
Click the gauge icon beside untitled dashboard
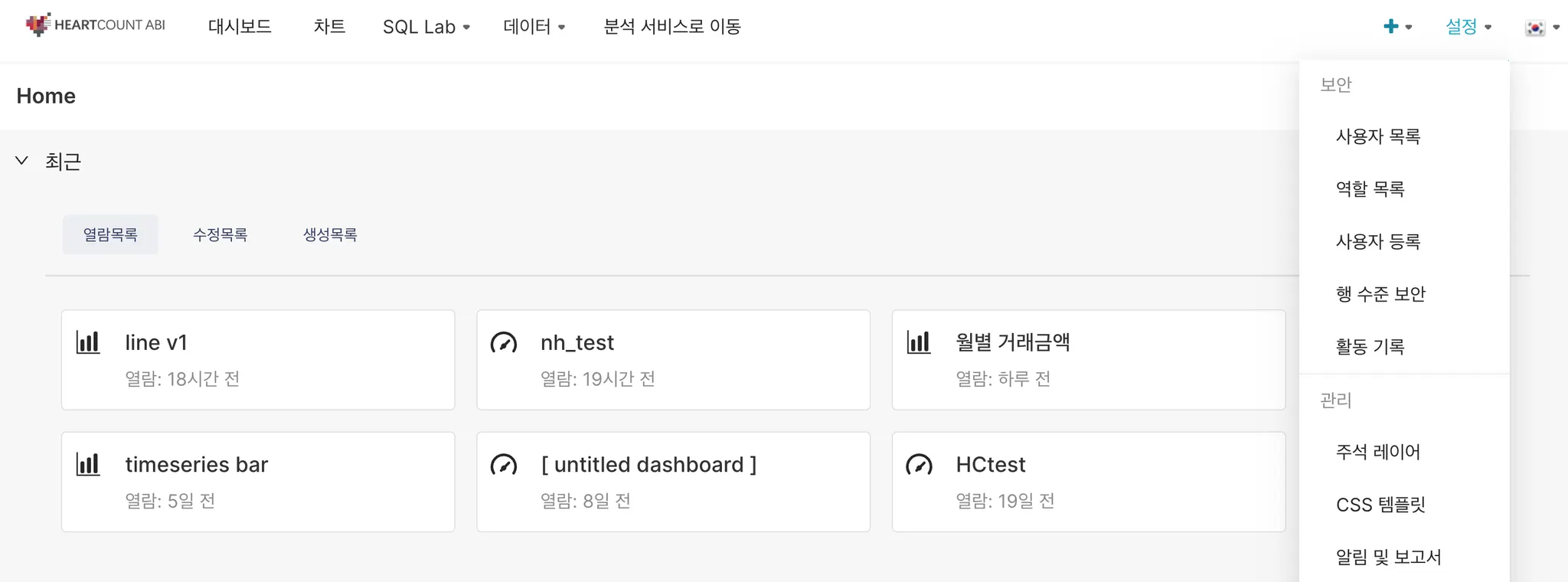[x=504, y=464]
